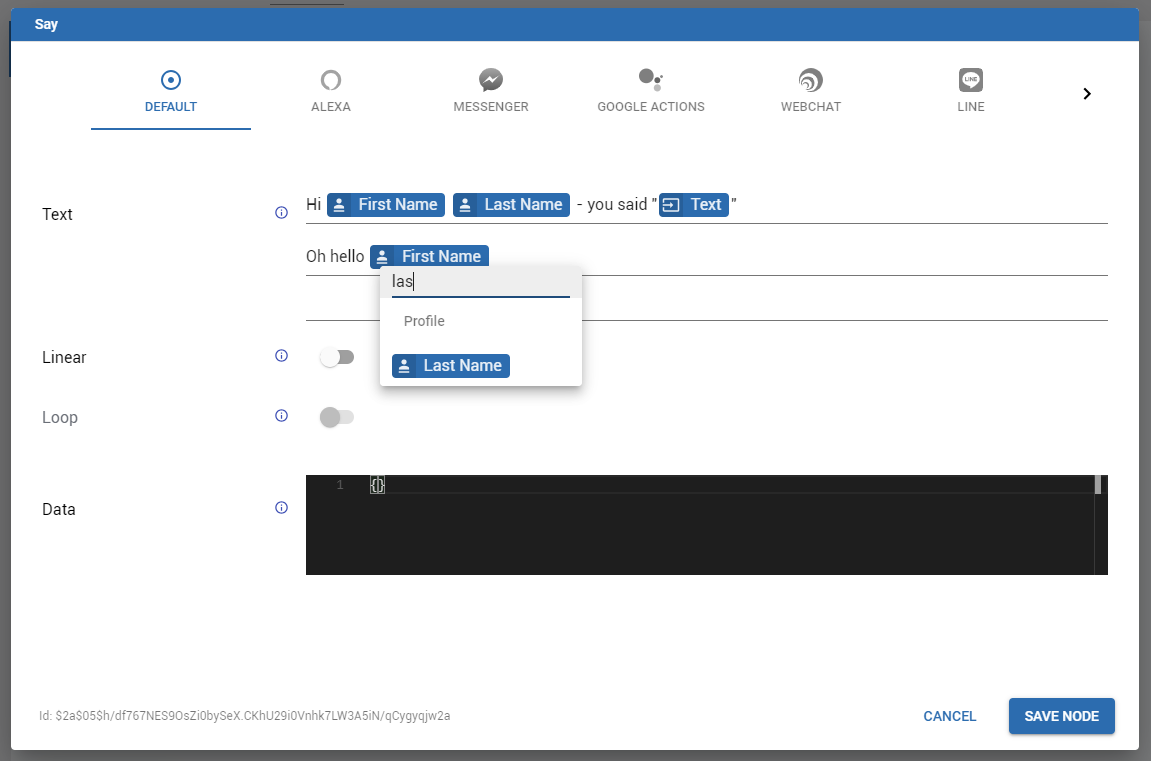Enable the Linear toggle switch
Screen dimensions: 1151x761
pyautogui.click(x=337, y=357)
